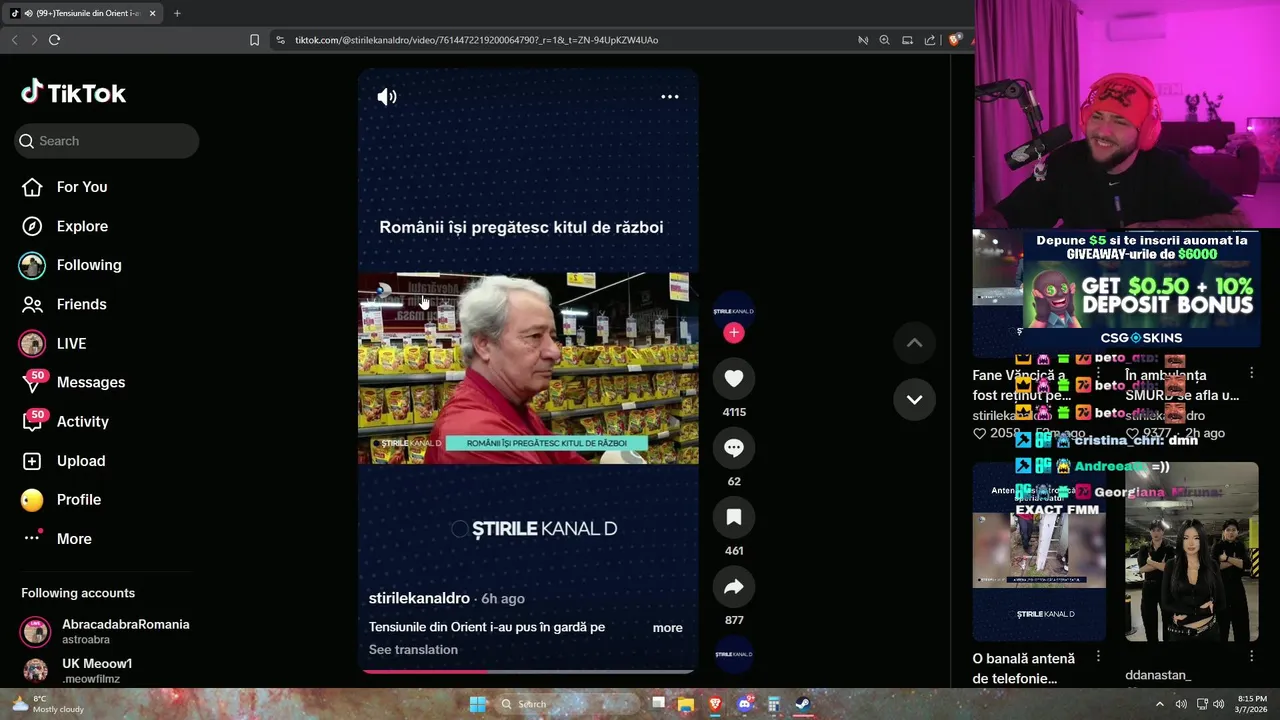Select the Tensiunile din Orient browser tab

[84, 13]
